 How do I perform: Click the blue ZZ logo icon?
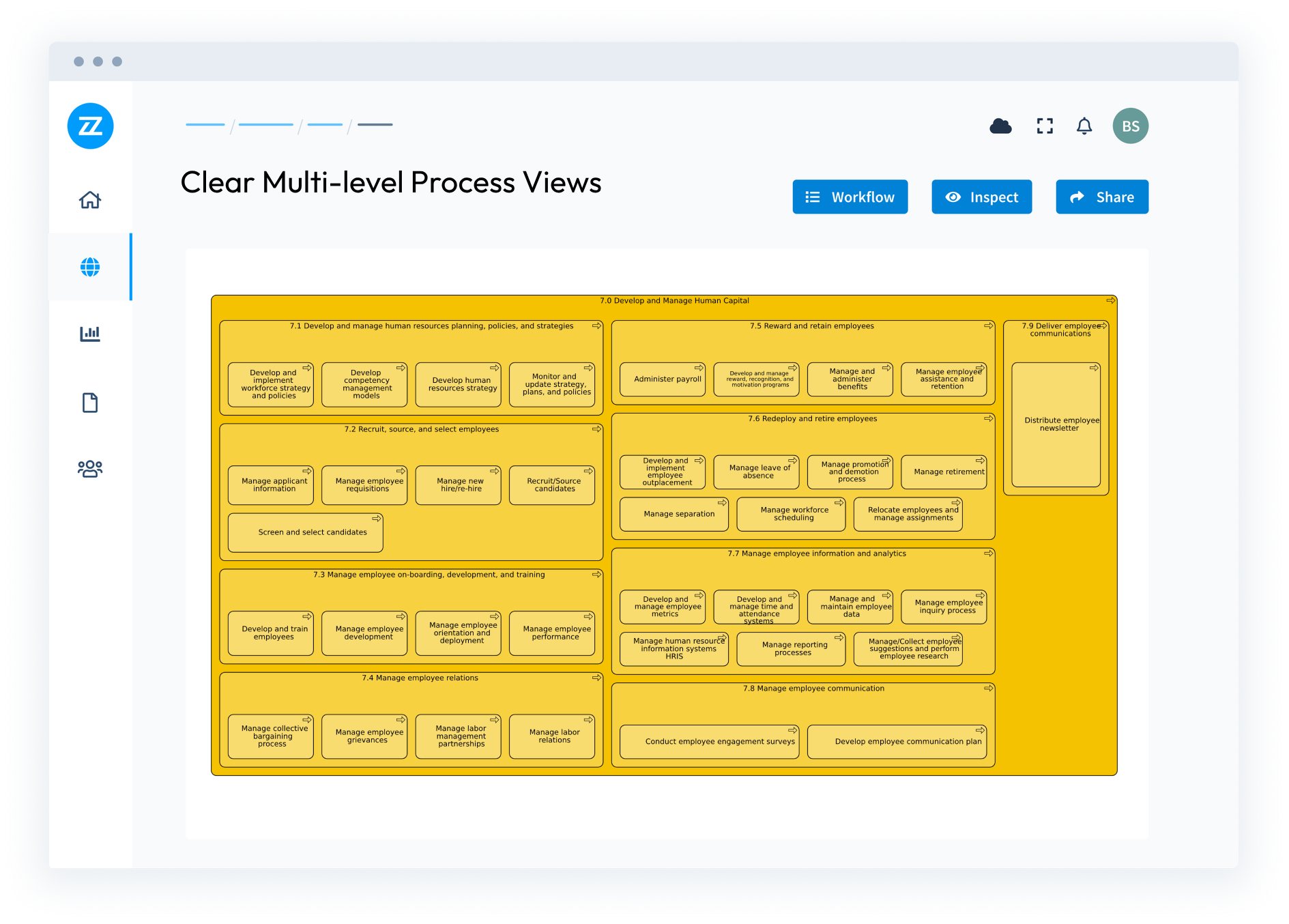[x=90, y=126]
